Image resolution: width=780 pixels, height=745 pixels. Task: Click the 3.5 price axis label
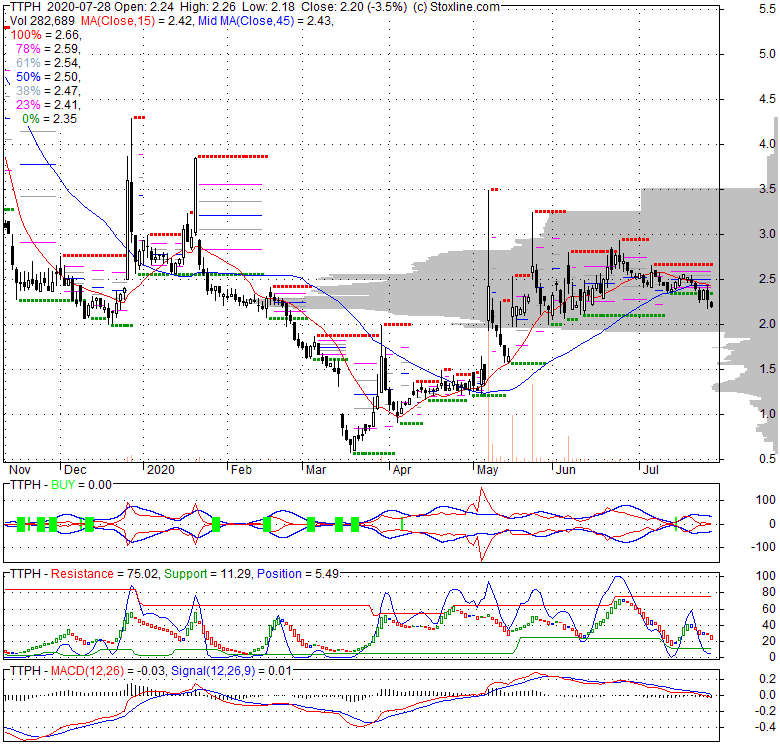(x=767, y=188)
